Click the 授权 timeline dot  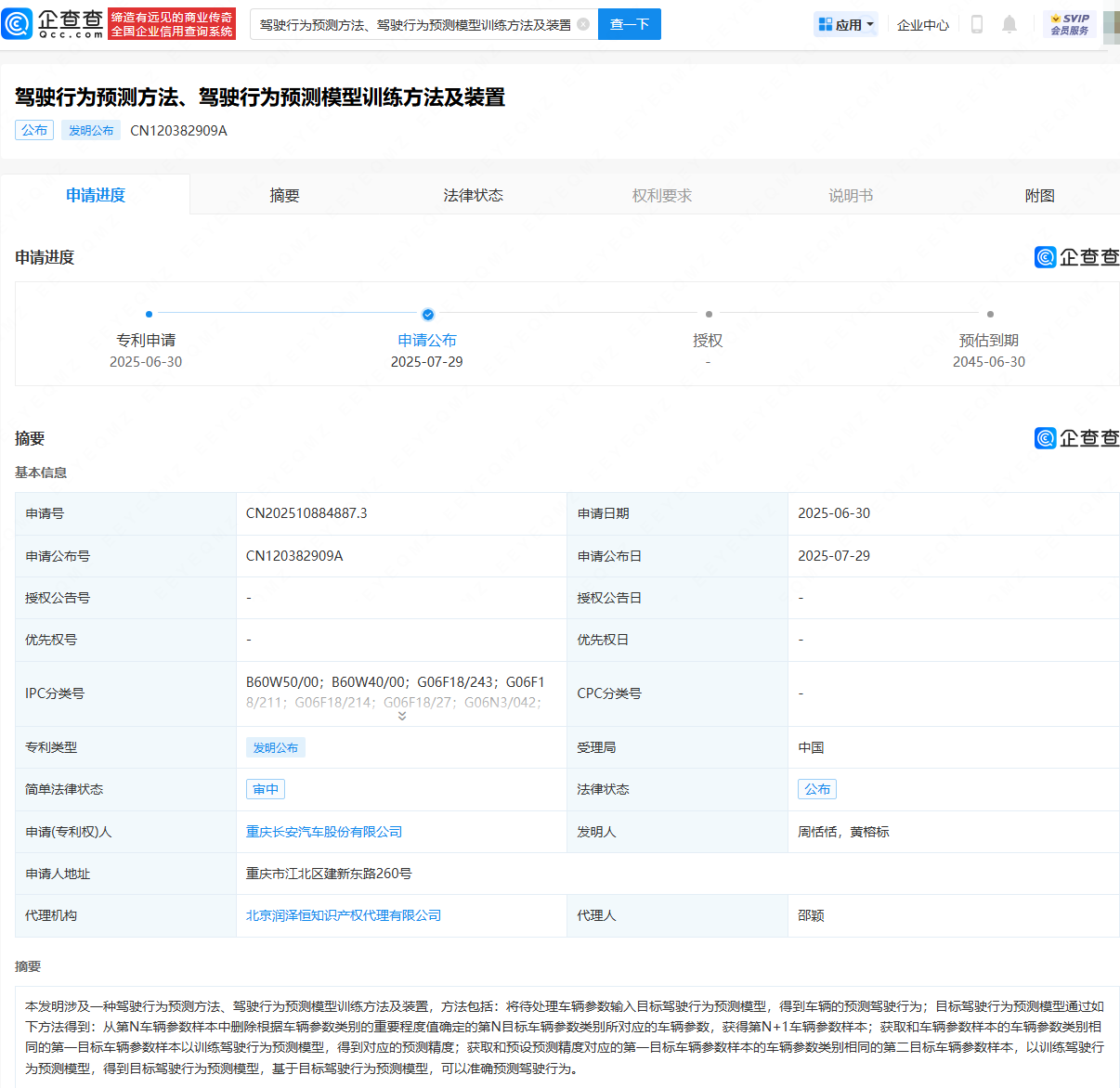pos(709,314)
